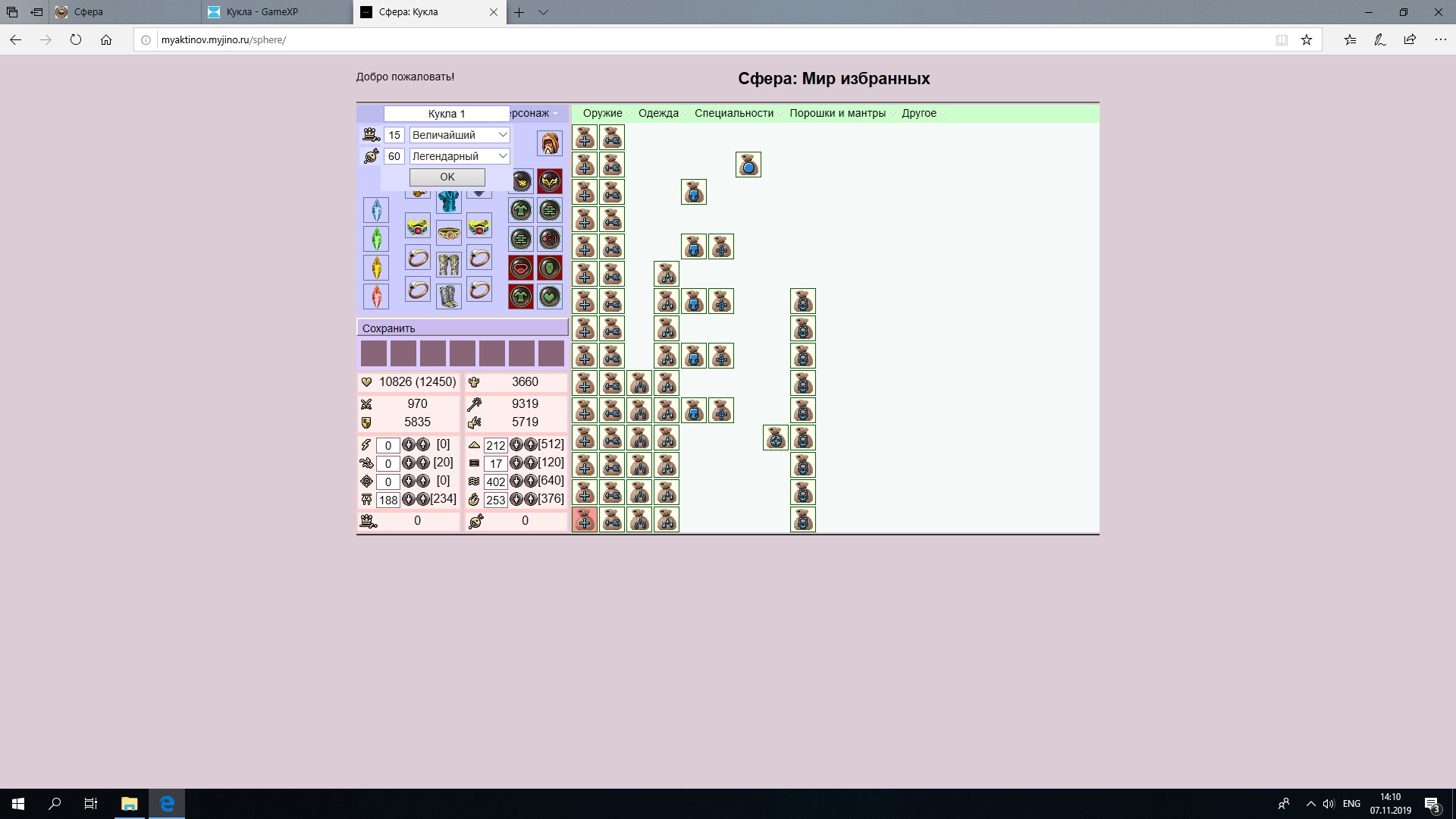The image size is (1456, 819).
Task: Click the red crystal slot
Action: coord(376,297)
